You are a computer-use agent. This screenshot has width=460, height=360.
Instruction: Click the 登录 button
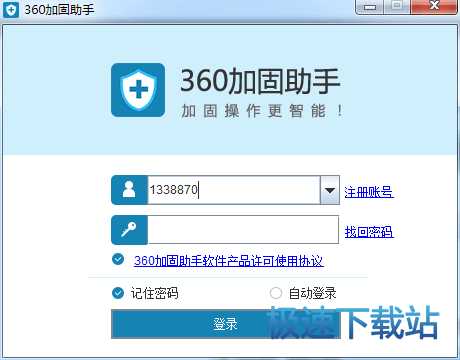226,324
